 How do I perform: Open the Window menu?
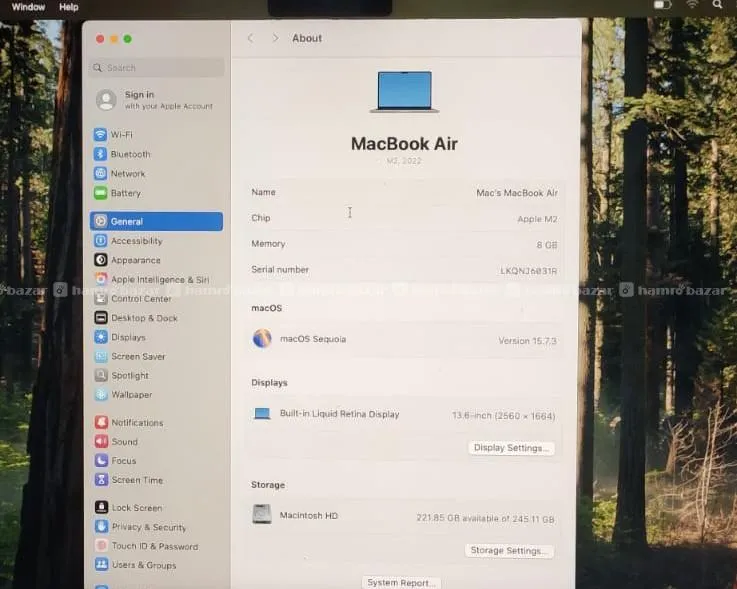pyautogui.click(x=28, y=7)
